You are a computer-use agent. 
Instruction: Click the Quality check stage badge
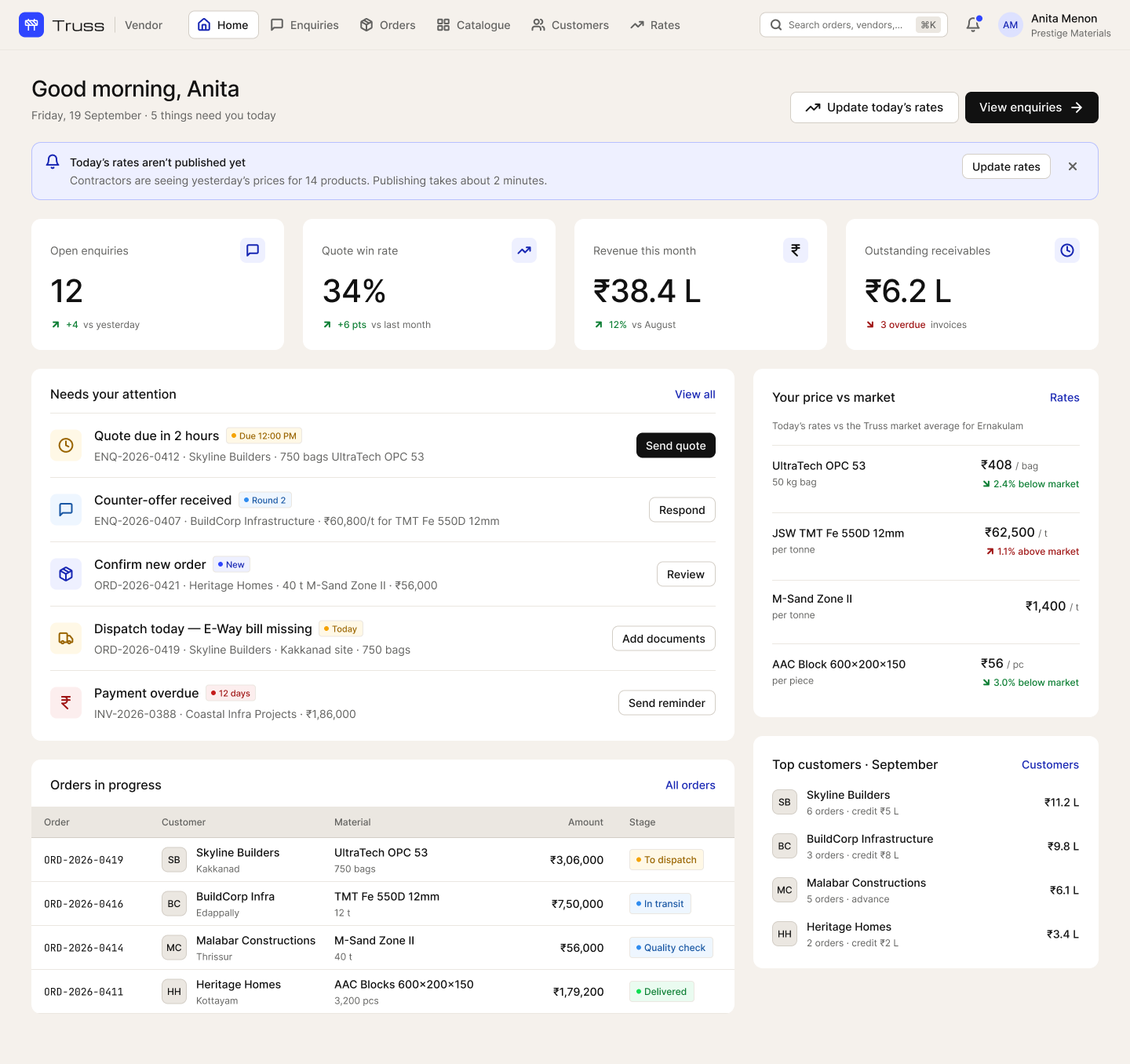click(x=671, y=948)
